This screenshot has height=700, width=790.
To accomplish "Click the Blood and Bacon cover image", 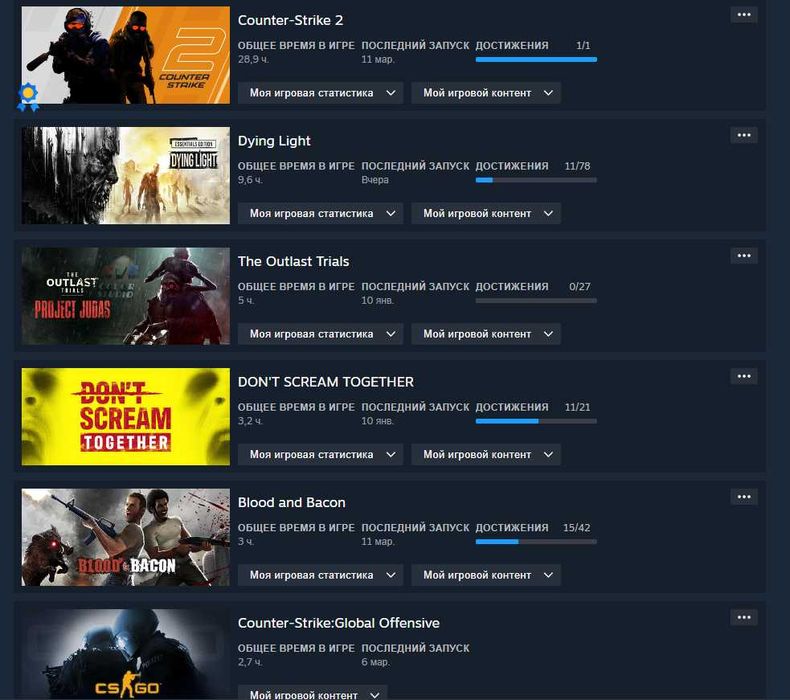I will pyautogui.click(x=125, y=537).
